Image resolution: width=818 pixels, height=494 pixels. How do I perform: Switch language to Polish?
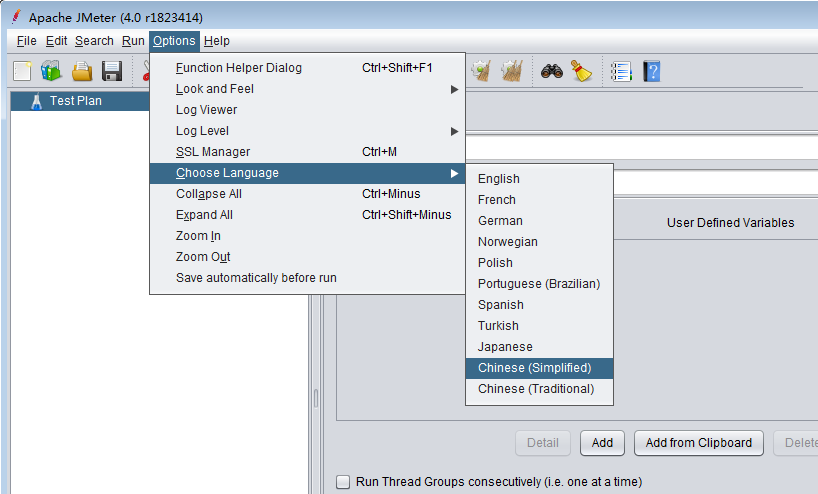pos(539,263)
